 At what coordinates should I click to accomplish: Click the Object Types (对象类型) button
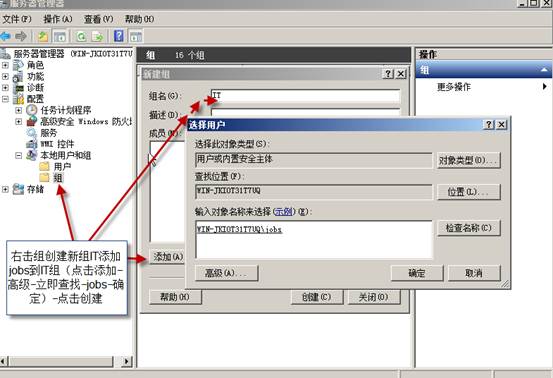(x=469, y=160)
